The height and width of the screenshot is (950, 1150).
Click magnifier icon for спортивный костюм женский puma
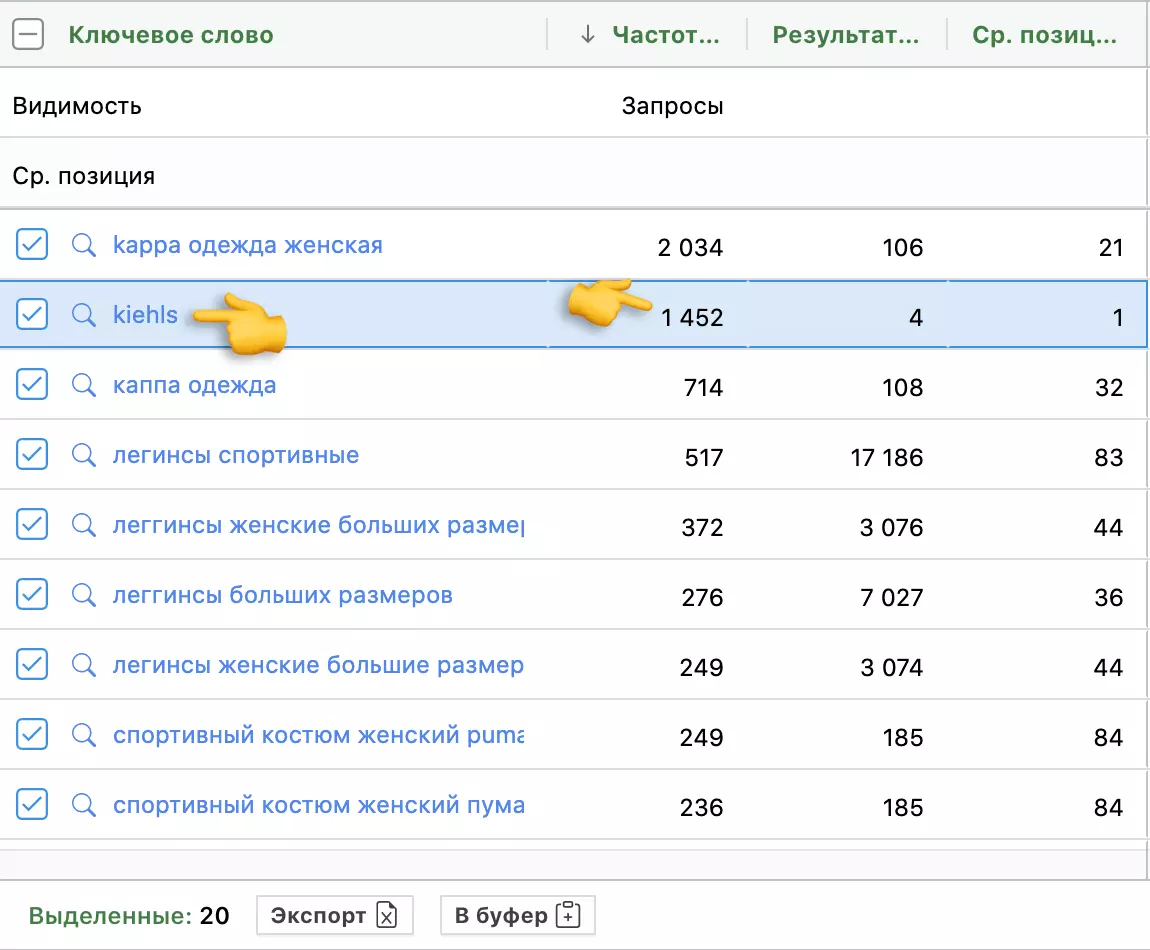click(x=84, y=735)
